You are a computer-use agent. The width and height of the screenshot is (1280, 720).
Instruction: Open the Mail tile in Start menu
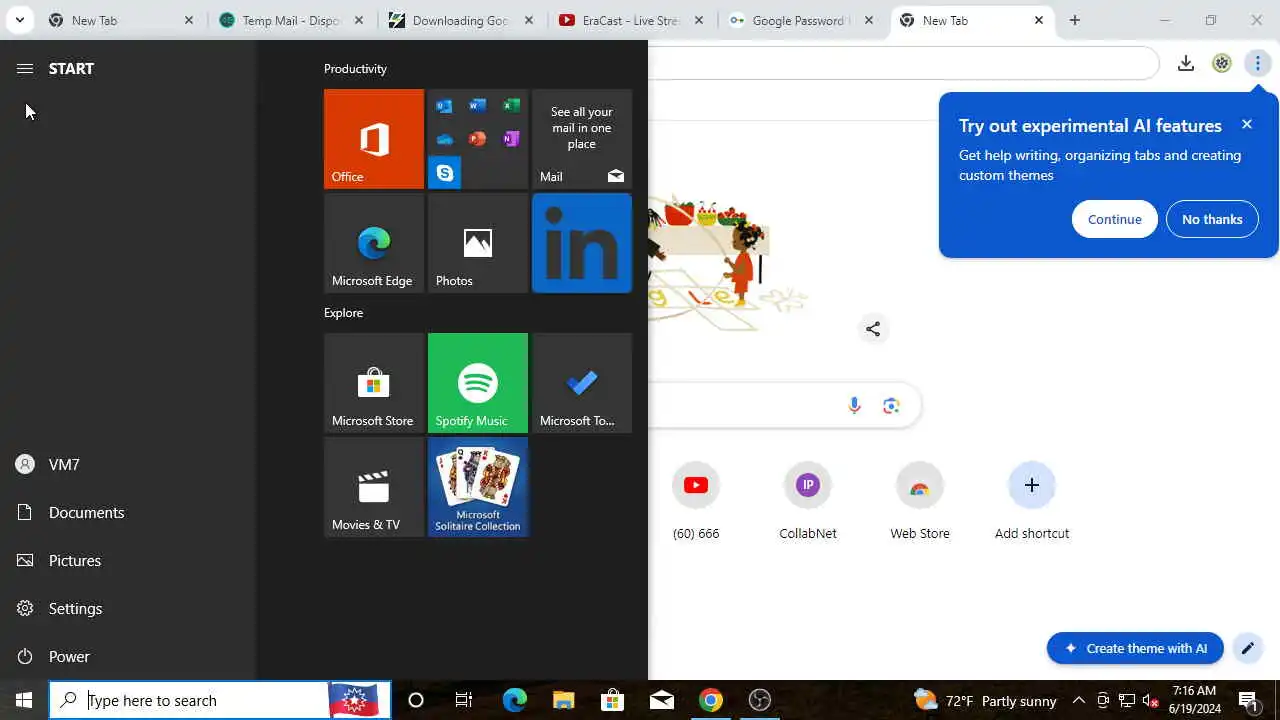pos(582,139)
